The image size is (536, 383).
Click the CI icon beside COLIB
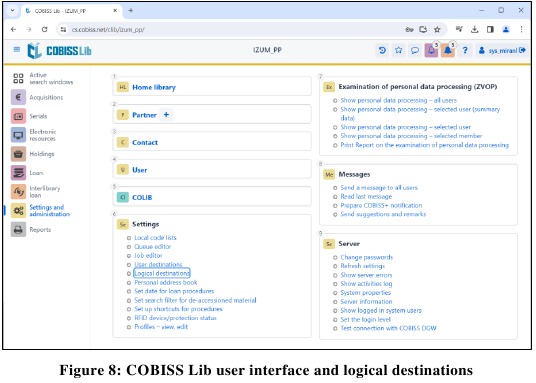[123, 197]
